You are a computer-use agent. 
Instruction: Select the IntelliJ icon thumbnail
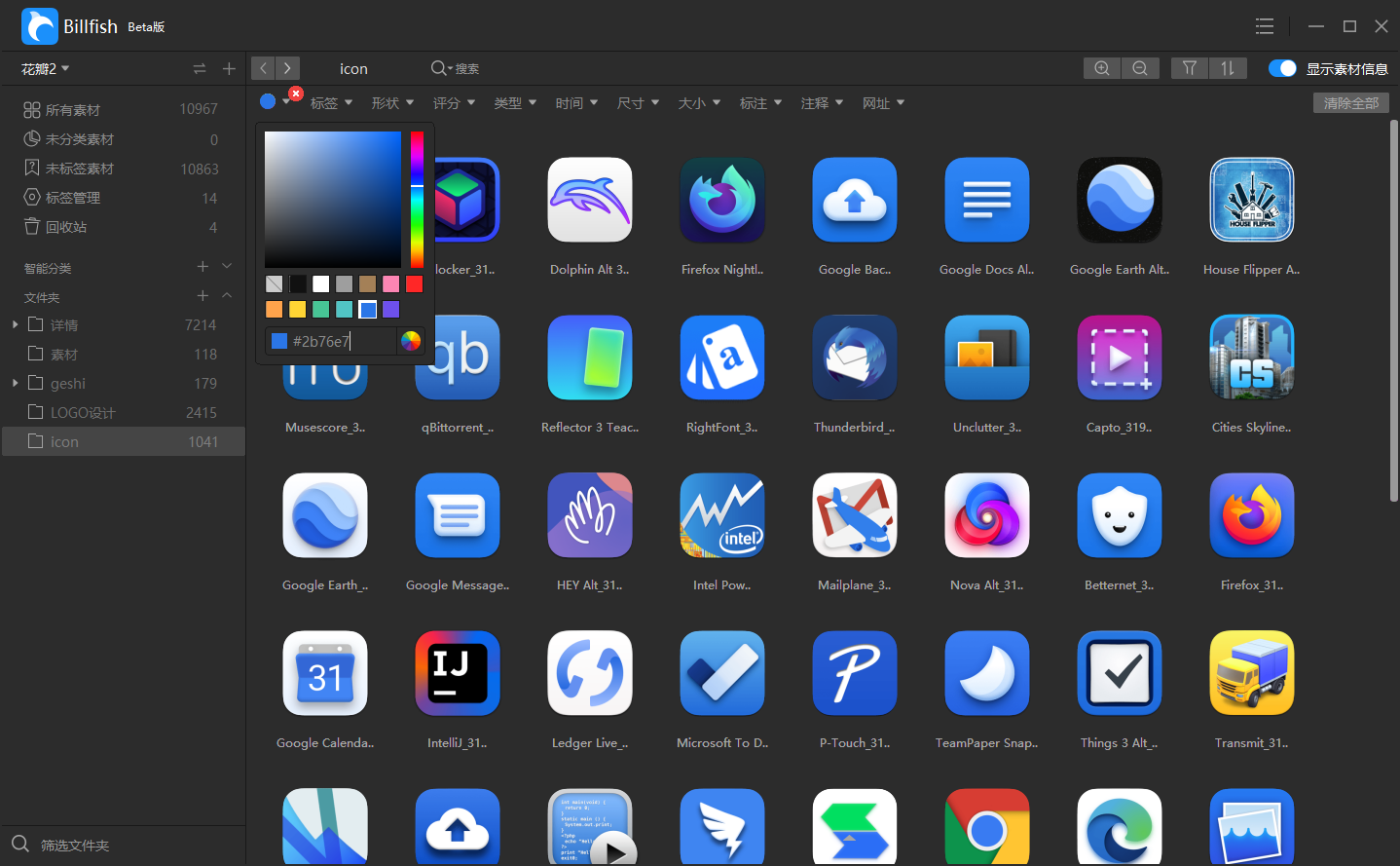[458, 673]
